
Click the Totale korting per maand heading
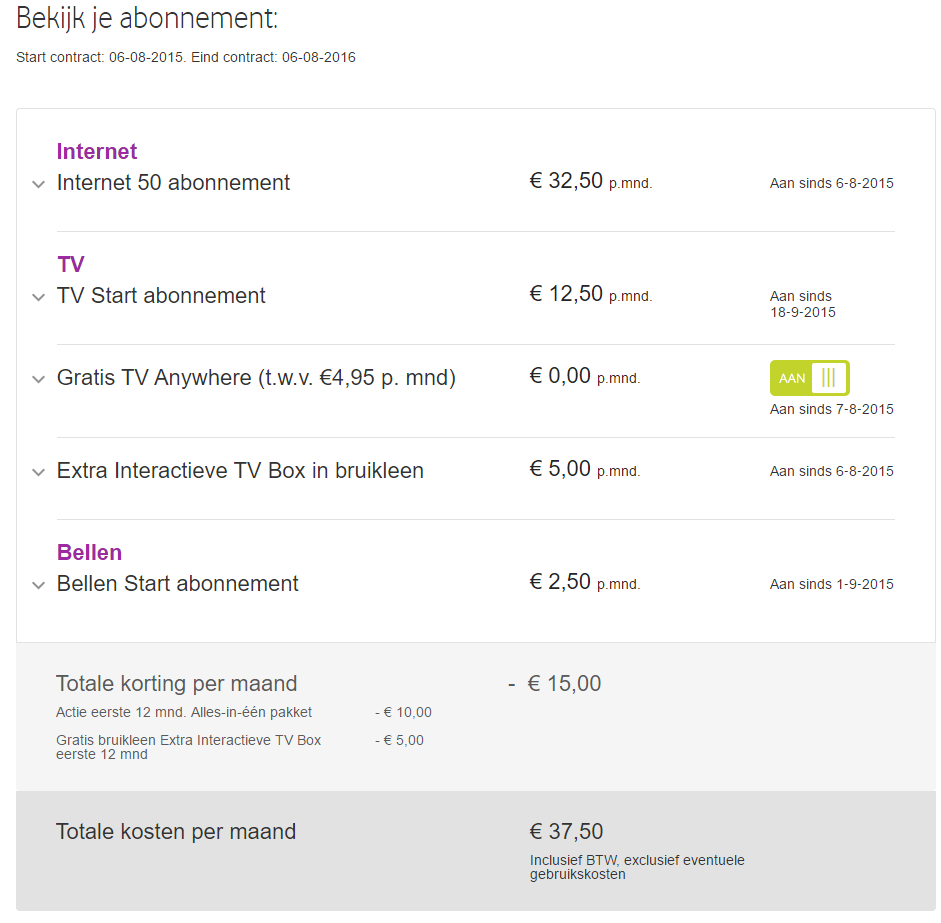[176, 684]
